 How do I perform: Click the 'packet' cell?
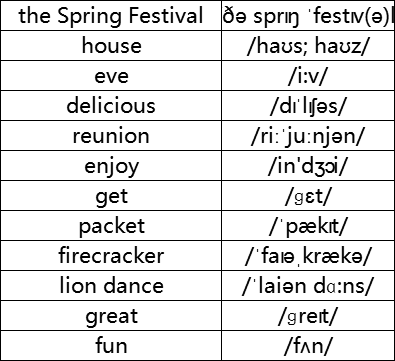[x=111, y=225]
